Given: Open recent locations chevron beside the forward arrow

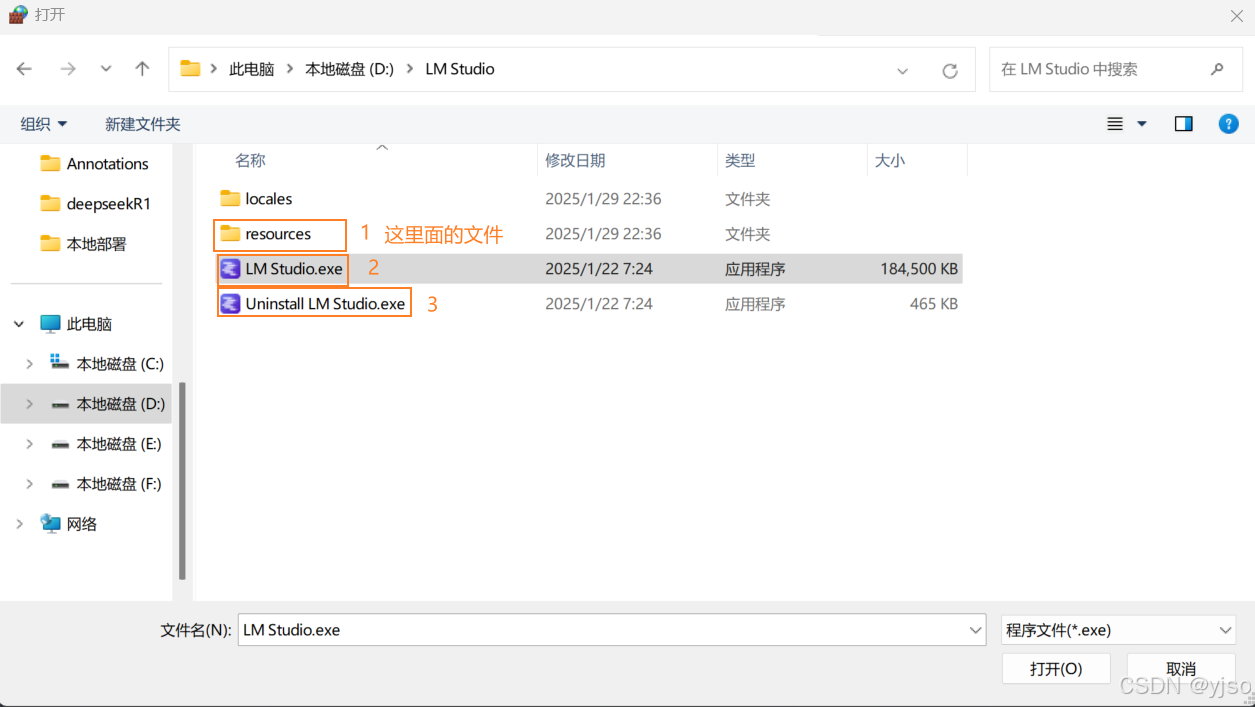Looking at the screenshot, I should [106, 70].
